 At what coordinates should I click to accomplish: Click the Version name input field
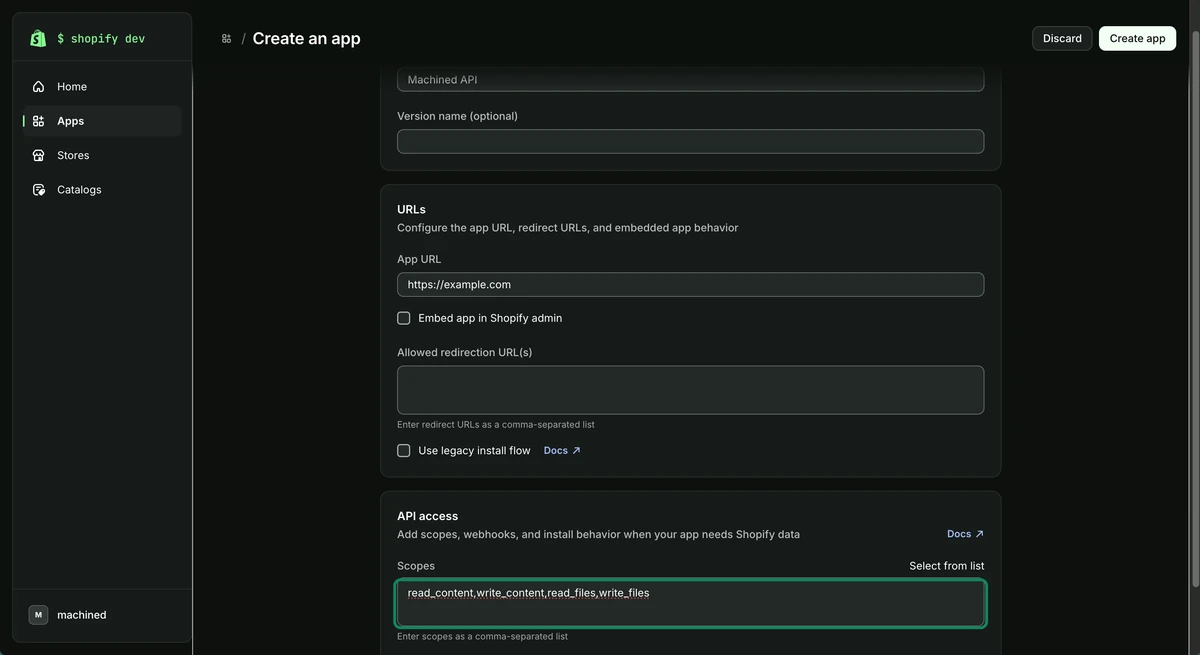coord(690,141)
